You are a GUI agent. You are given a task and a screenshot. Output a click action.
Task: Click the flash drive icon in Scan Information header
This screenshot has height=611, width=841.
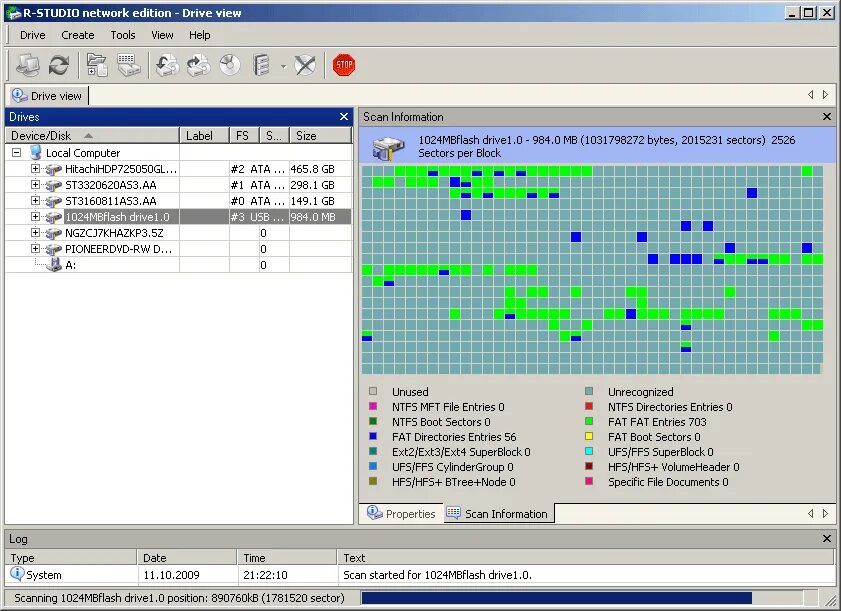pos(388,148)
